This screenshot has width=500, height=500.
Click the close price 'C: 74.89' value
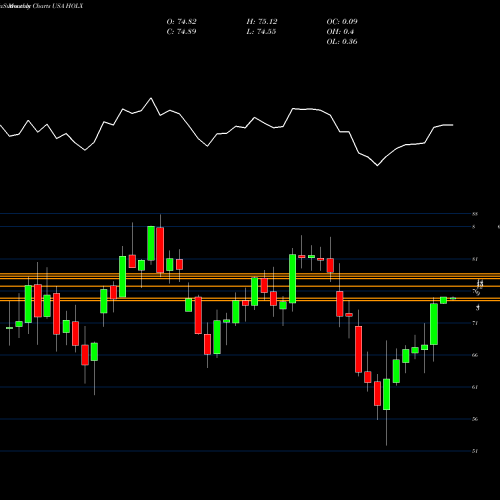coord(181,32)
